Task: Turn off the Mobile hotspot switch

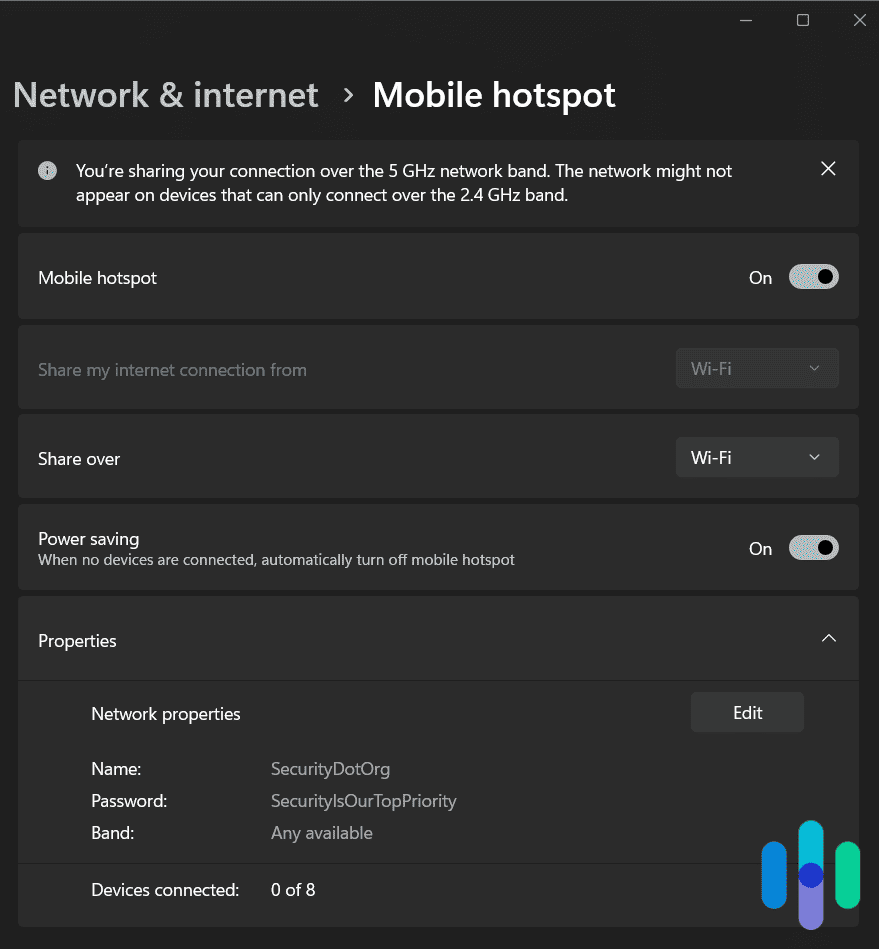Action: click(x=813, y=277)
